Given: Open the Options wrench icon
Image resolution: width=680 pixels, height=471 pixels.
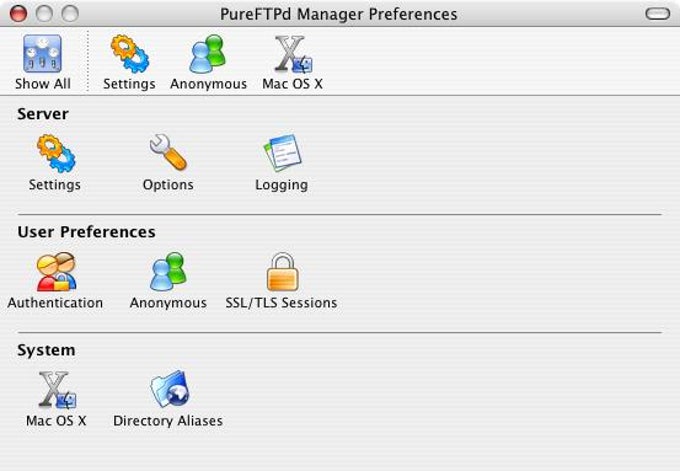Looking at the screenshot, I should pyautogui.click(x=168, y=152).
